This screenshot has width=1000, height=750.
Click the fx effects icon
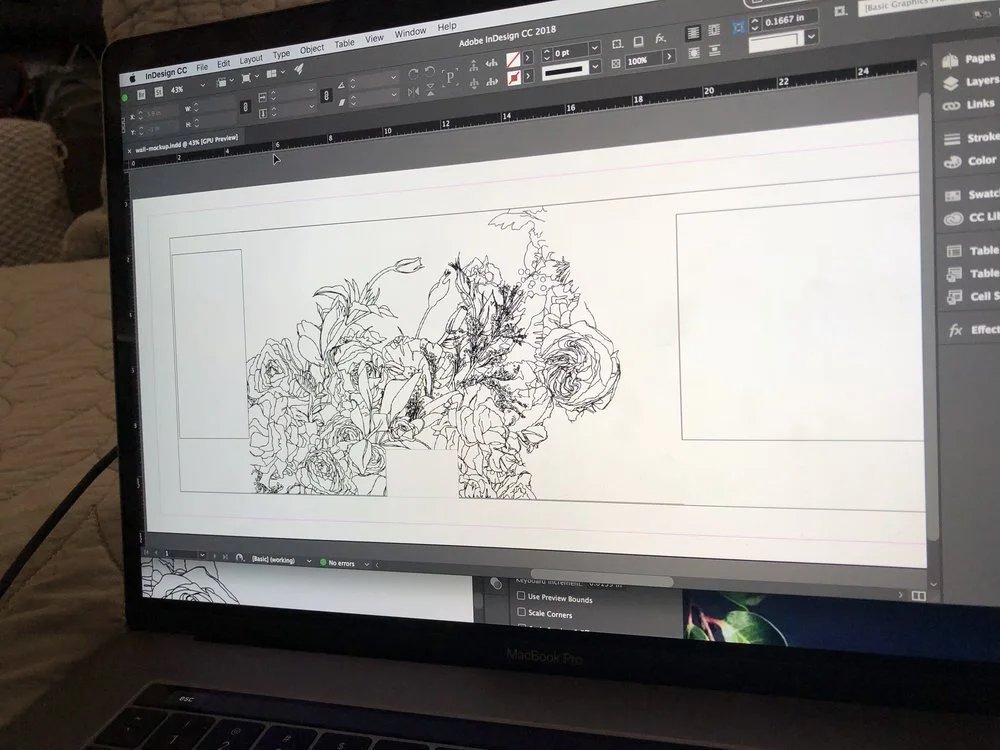tap(660, 39)
